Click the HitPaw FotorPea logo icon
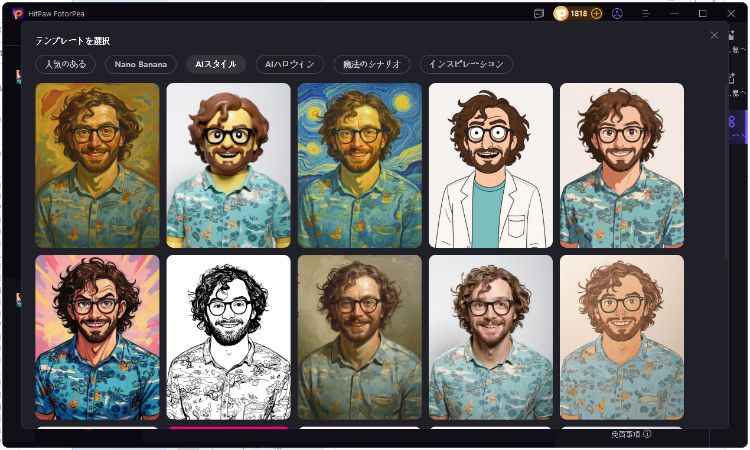The height and width of the screenshot is (450, 750). point(17,14)
